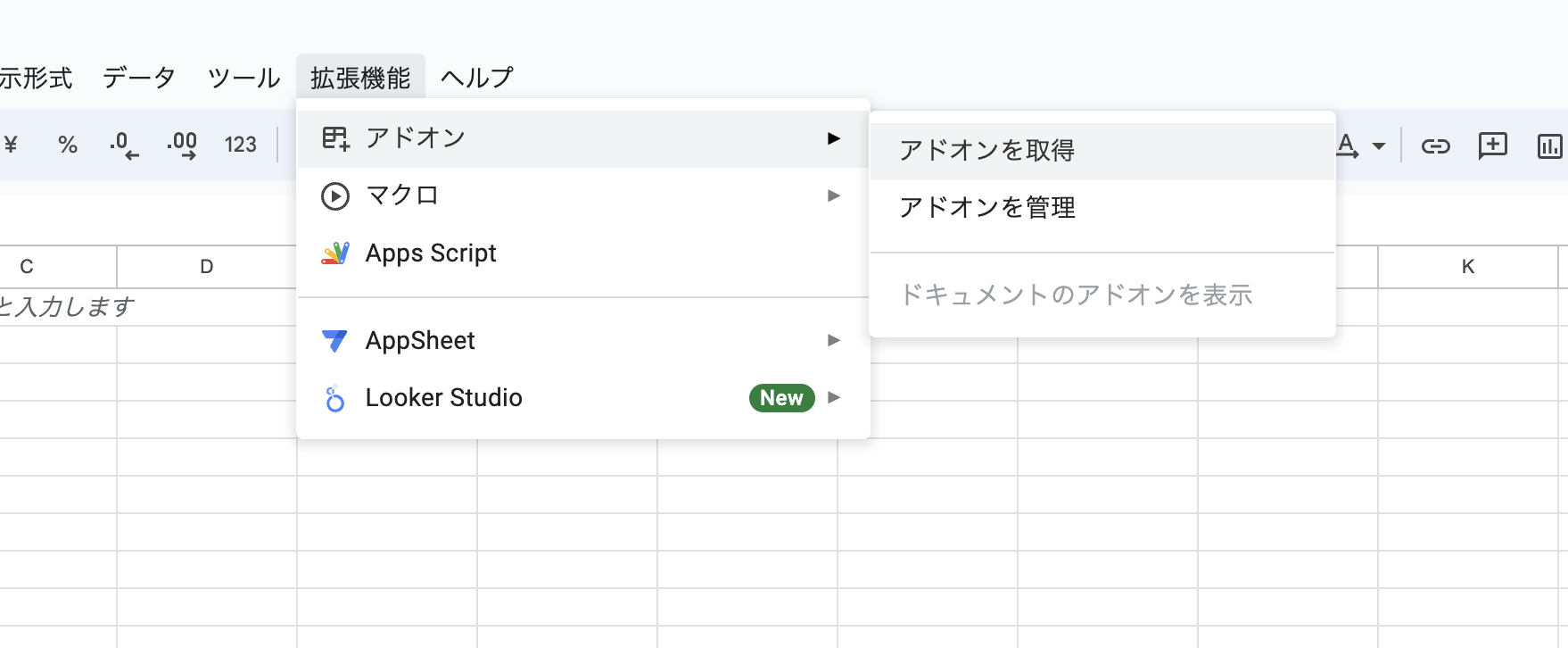1568x648 pixels.
Task: Open the マクロ menu entry
Action: click(583, 195)
